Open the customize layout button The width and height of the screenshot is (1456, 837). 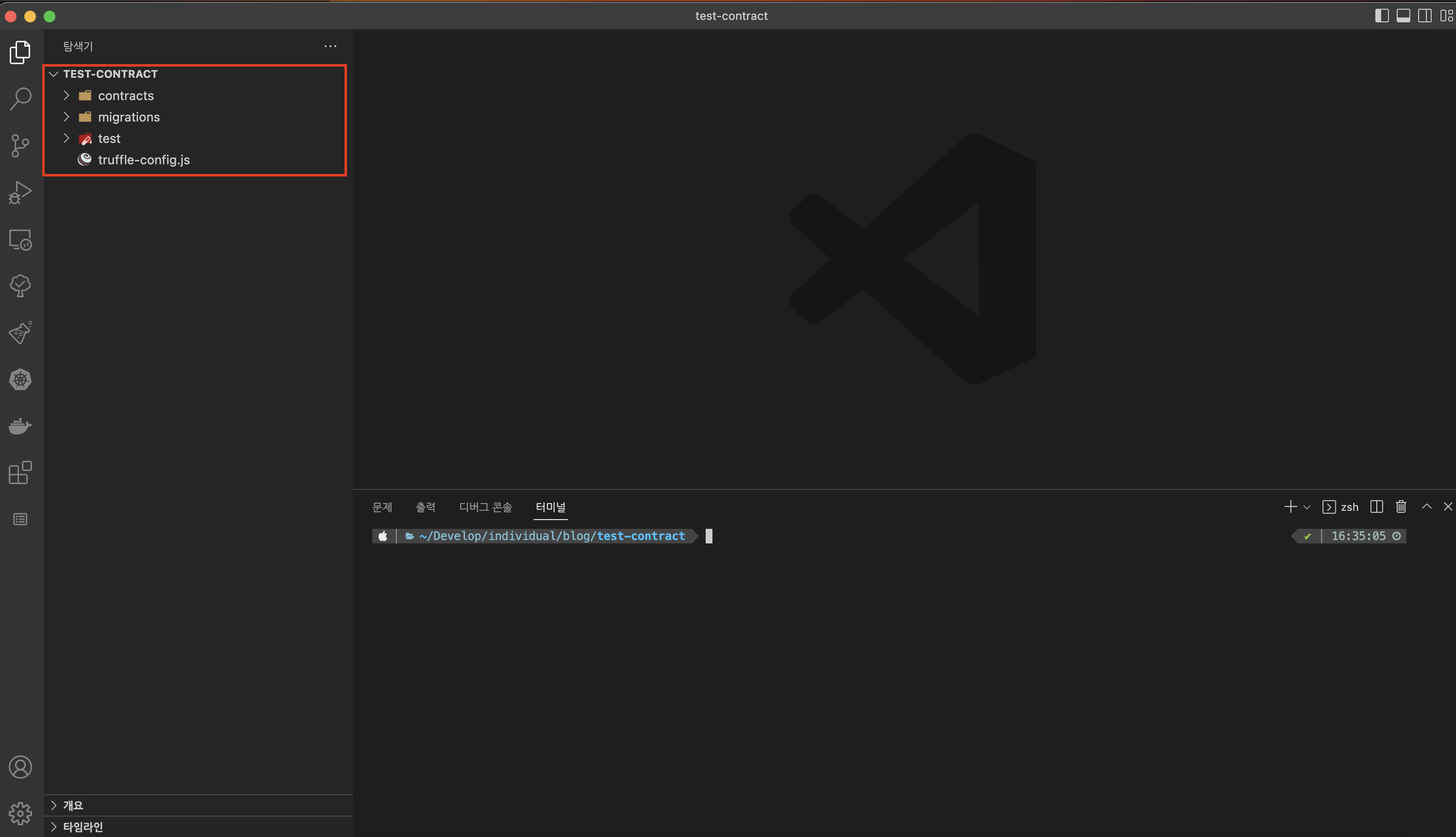[x=1446, y=16]
